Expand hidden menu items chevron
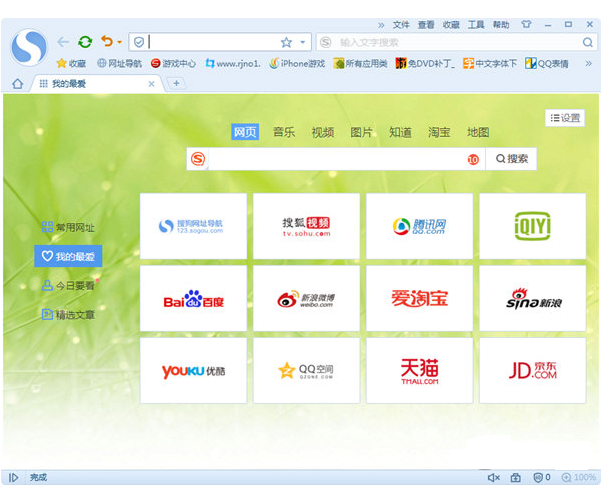Screen dimensions: 603x501 pyautogui.click(x=381, y=25)
